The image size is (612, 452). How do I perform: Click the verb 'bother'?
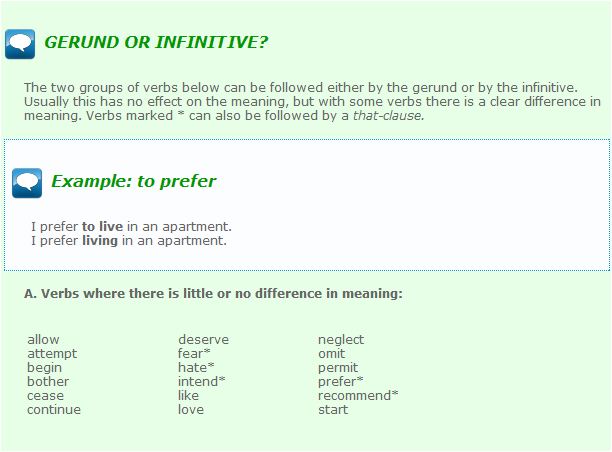click(x=48, y=382)
